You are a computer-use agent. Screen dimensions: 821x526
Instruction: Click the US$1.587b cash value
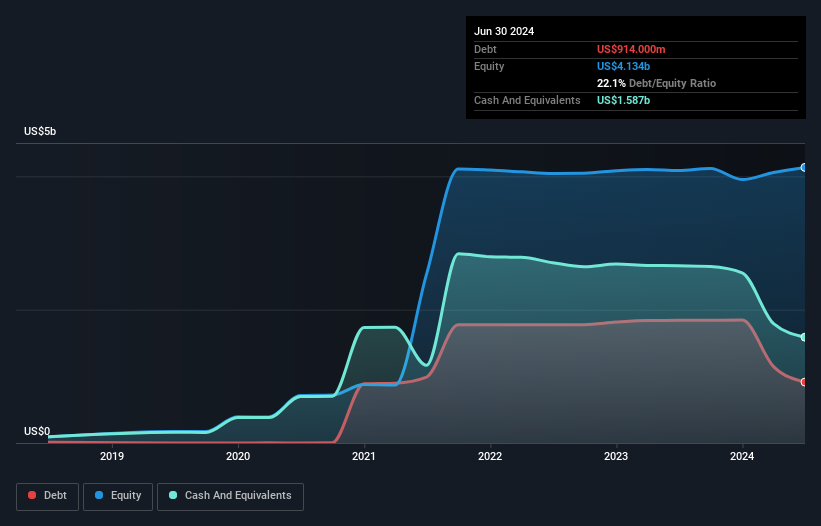(623, 100)
